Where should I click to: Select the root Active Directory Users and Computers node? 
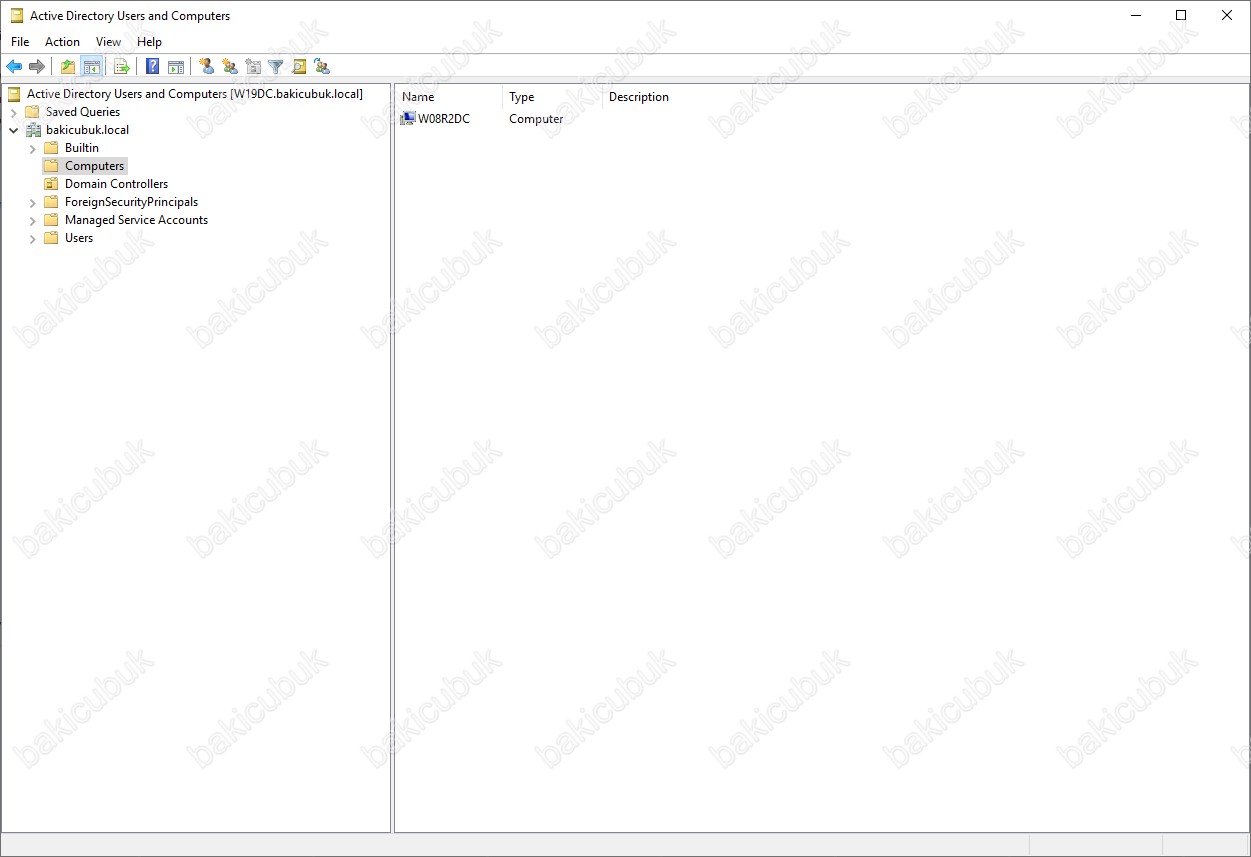(x=195, y=94)
